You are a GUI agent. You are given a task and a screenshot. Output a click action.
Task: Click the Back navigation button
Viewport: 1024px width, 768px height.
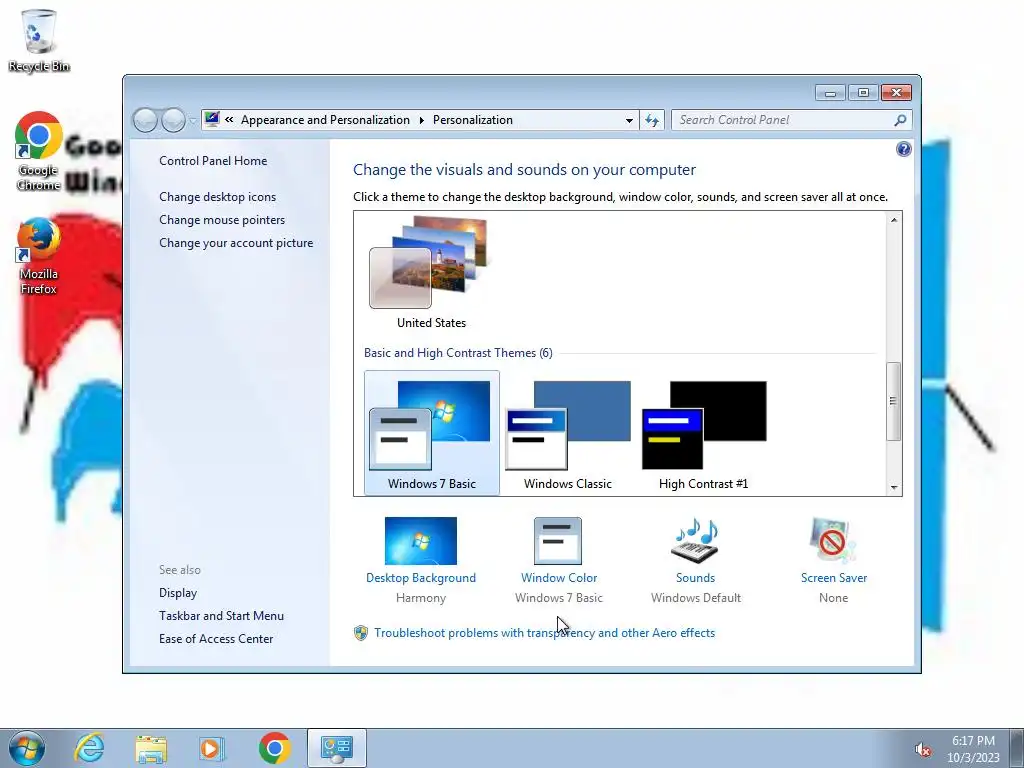(x=145, y=120)
